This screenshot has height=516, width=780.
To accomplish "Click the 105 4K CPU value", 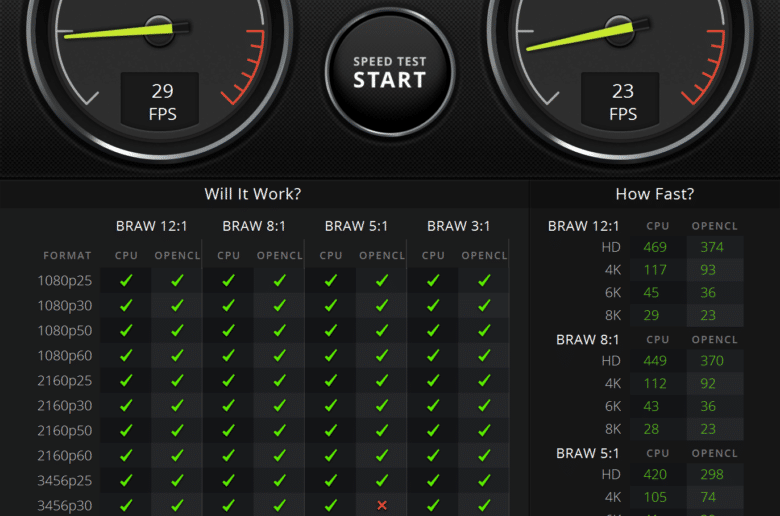I will pyautogui.click(x=655, y=497).
